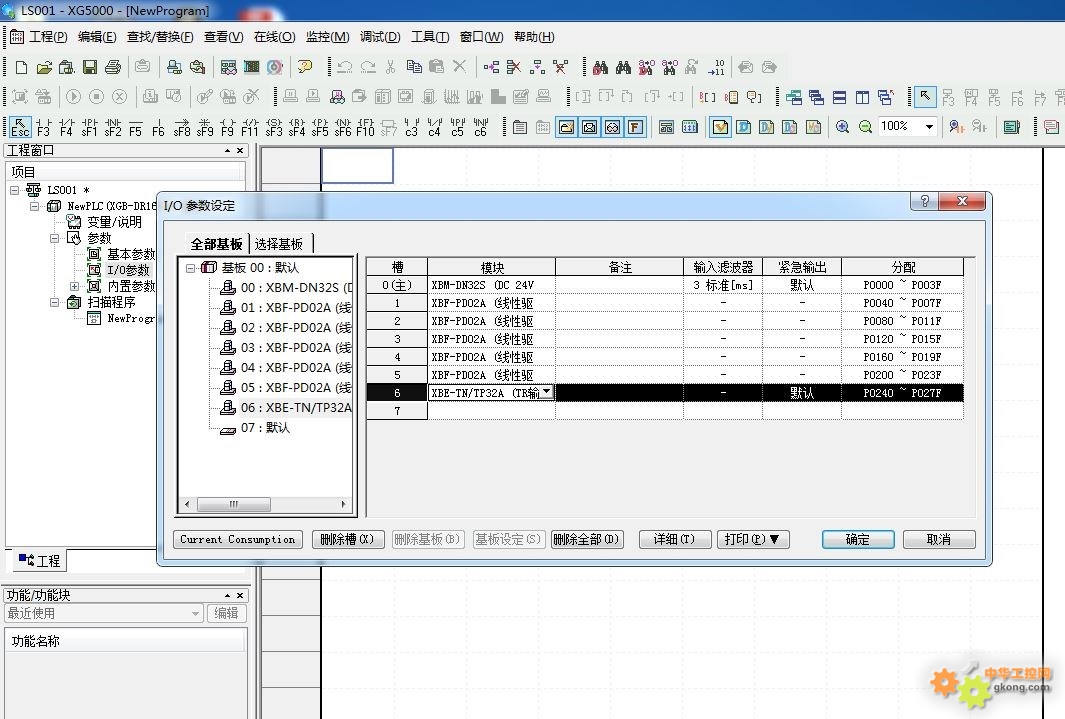Collapse the LS001 project tree node
The image size is (1065, 719).
pyautogui.click(x=14, y=190)
